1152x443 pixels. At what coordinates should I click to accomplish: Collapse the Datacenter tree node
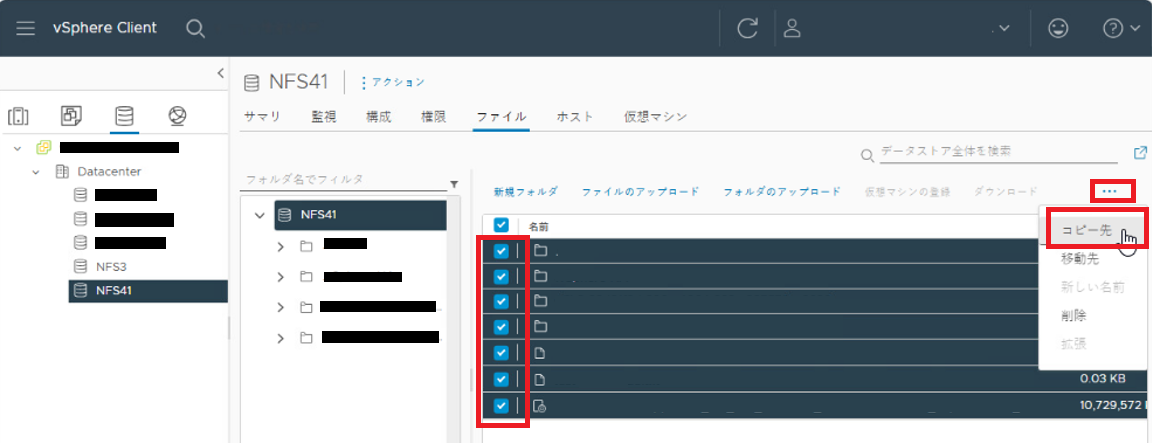[36, 171]
